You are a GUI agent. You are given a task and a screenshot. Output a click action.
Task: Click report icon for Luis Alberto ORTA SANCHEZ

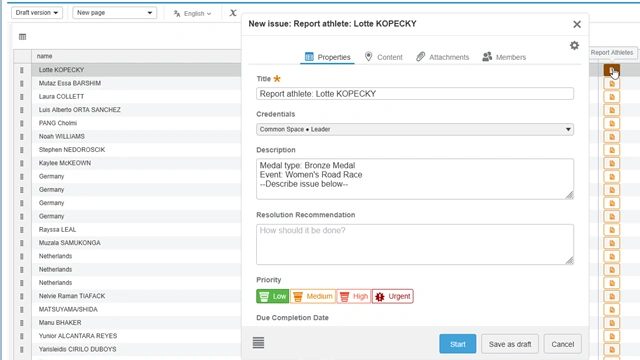(x=611, y=110)
